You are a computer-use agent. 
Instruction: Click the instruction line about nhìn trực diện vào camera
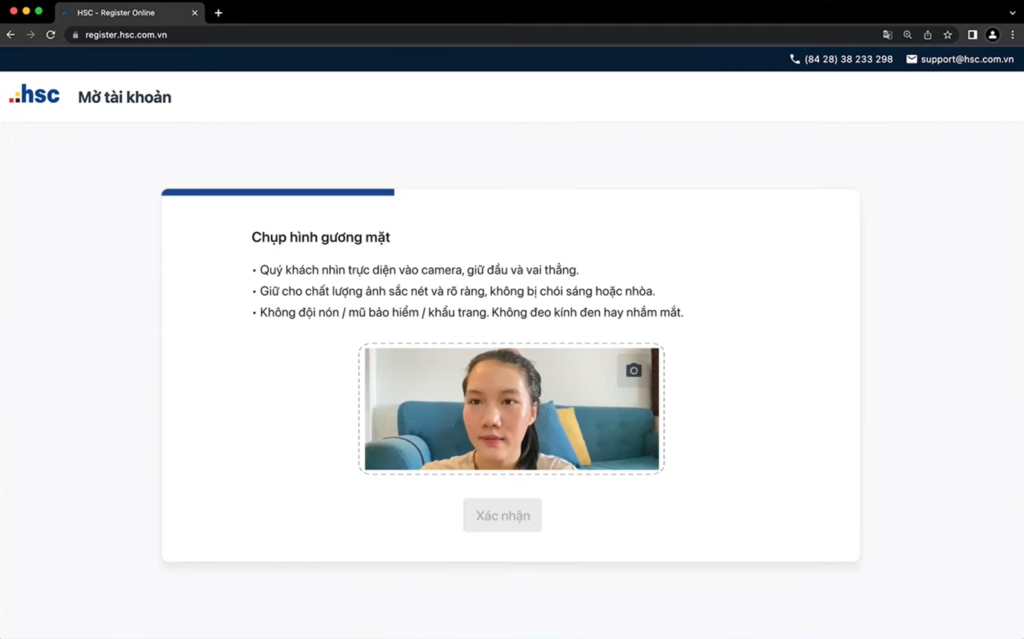point(415,270)
